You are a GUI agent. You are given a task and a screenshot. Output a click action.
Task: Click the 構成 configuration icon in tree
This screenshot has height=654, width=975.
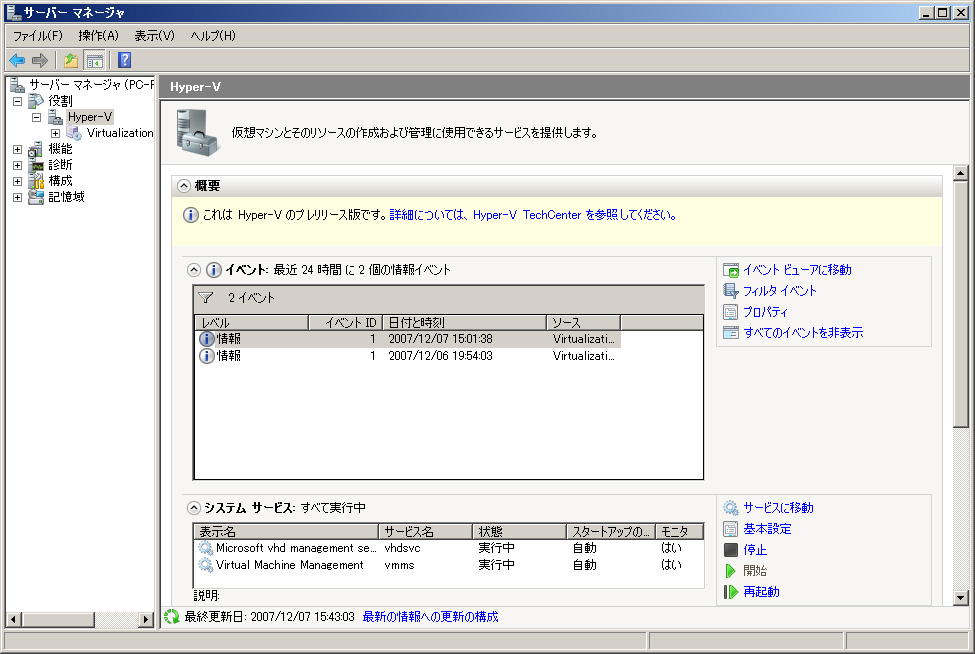(x=36, y=181)
